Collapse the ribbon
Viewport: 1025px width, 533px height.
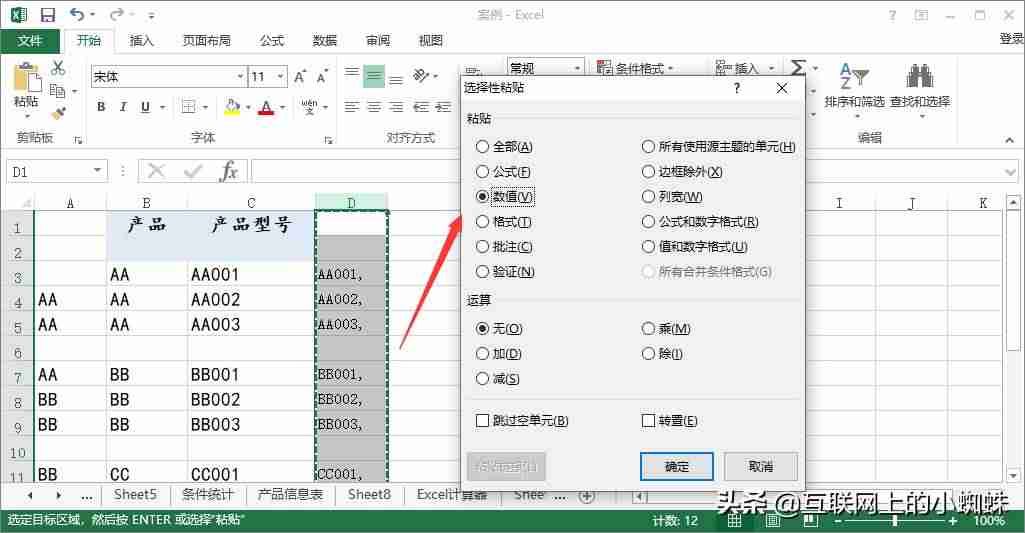tap(1009, 139)
